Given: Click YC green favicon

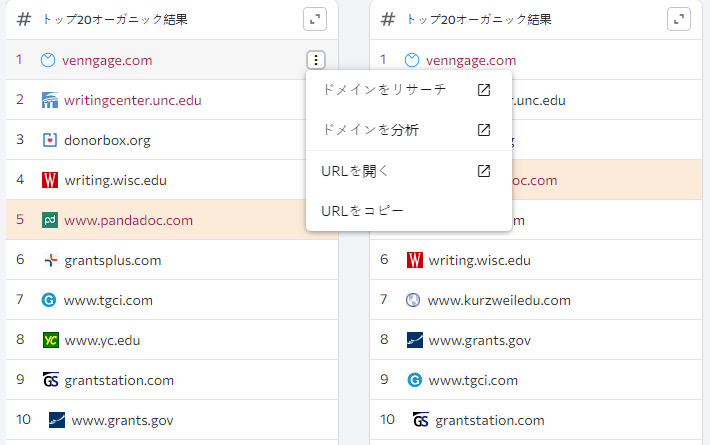Looking at the screenshot, I should 51,340.
